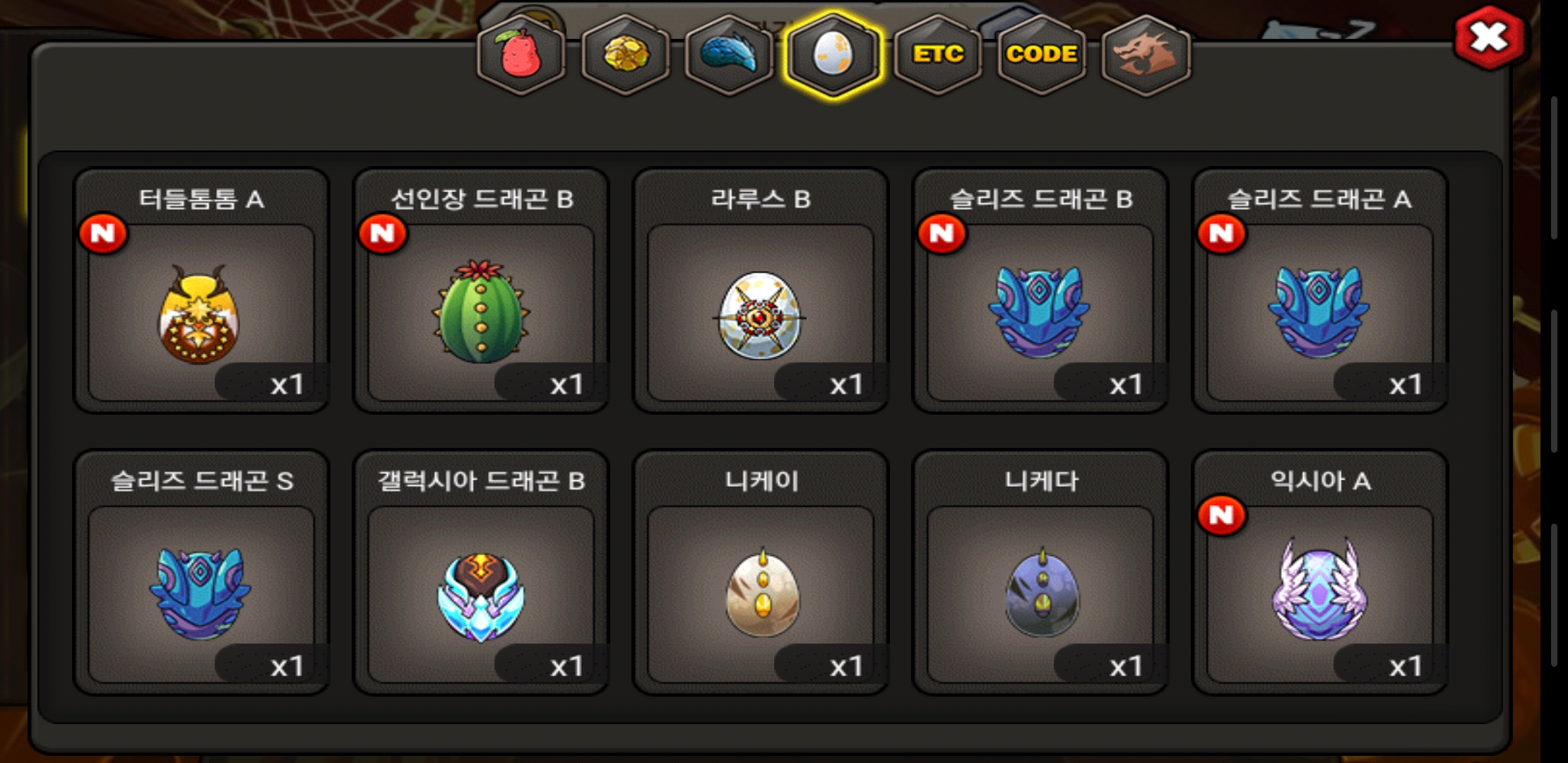Tap the N badge on 터들톰톰 A
Screen dimensions: 1568x763
[103, 233]
